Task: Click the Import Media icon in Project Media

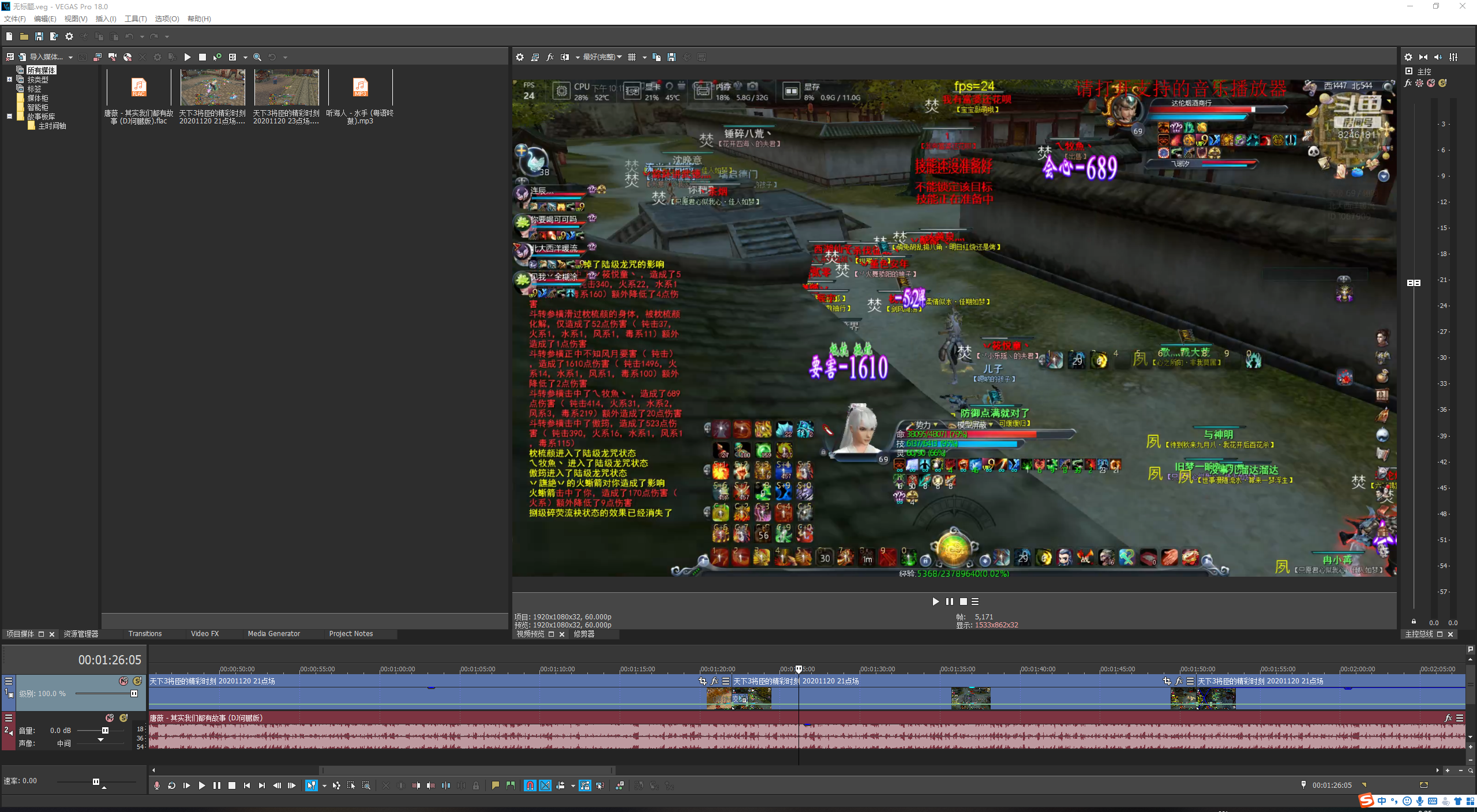Action: coord(23,57)
